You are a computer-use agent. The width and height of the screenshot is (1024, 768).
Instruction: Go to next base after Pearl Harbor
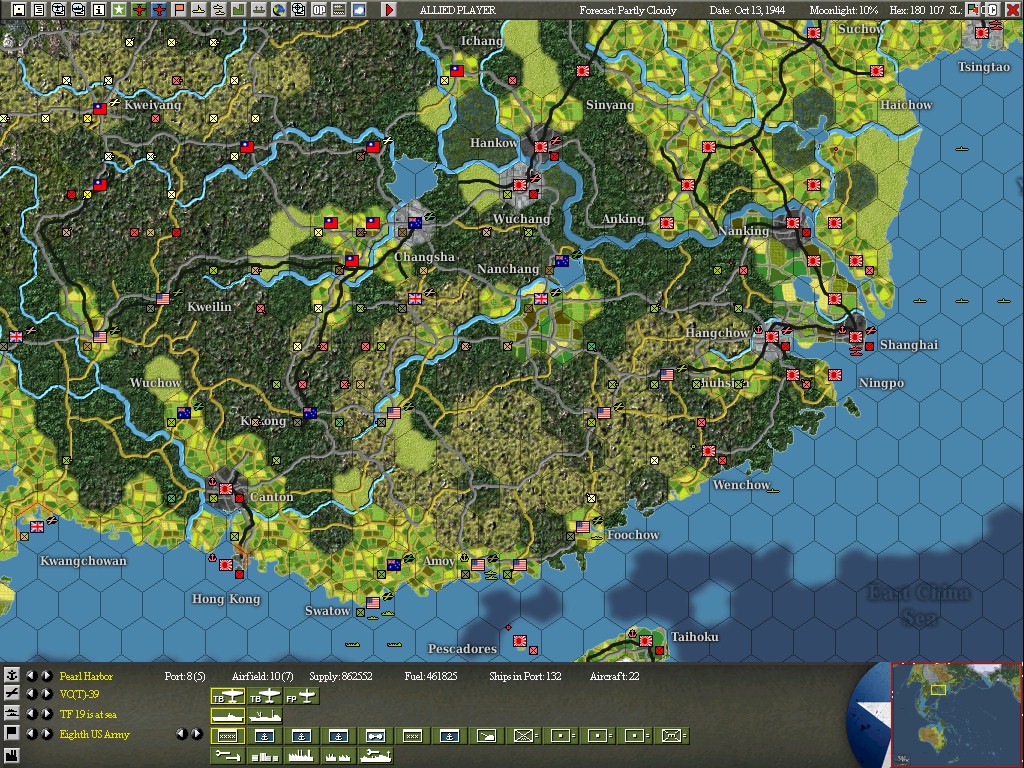46,675
